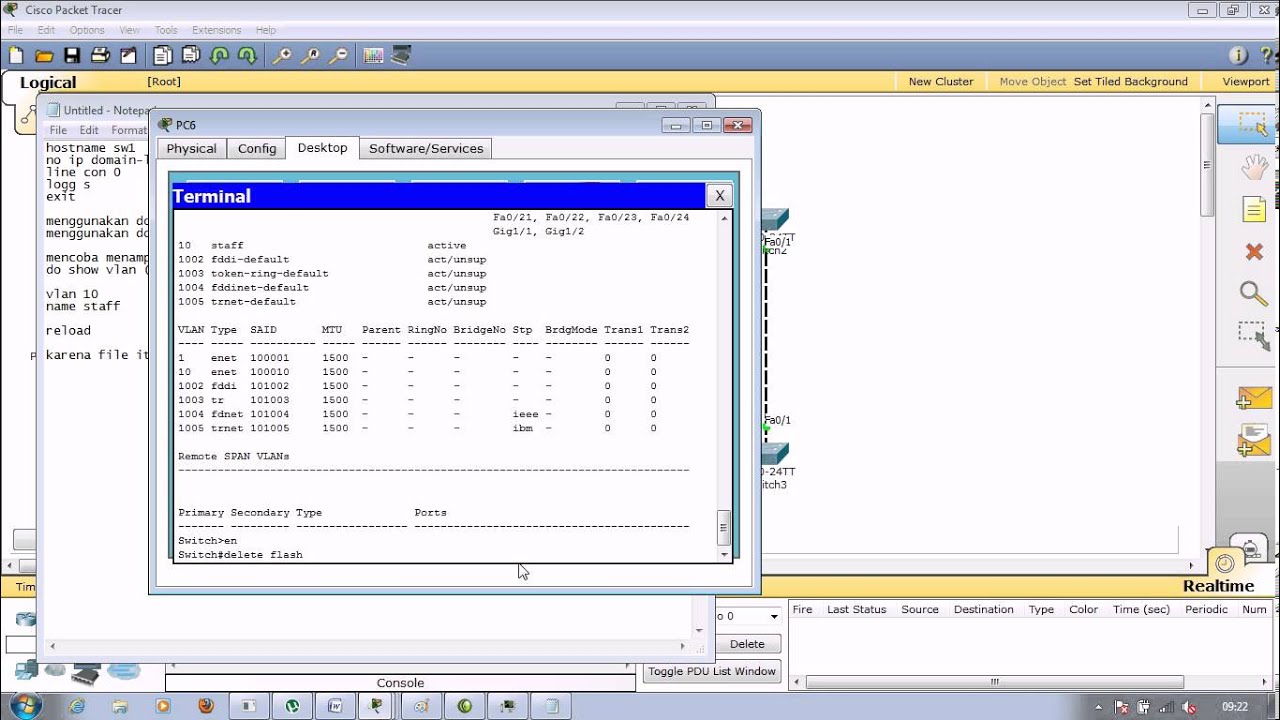
Task: Click New Cluster button
Action: (941, 82)
